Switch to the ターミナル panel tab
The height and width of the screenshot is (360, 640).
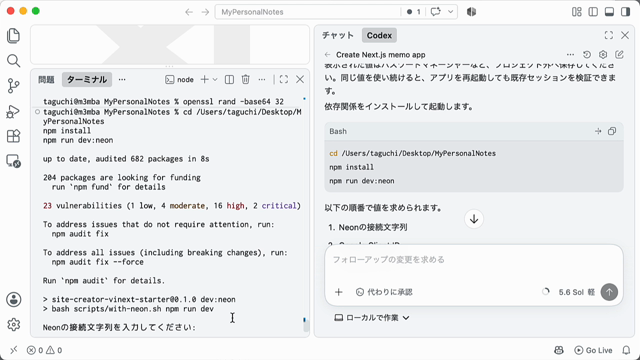coord(87,80)
